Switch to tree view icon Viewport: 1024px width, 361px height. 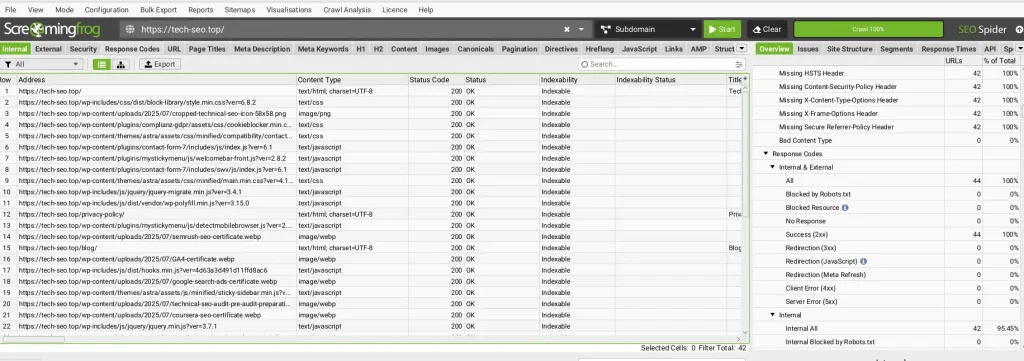(x=120, y=64)
